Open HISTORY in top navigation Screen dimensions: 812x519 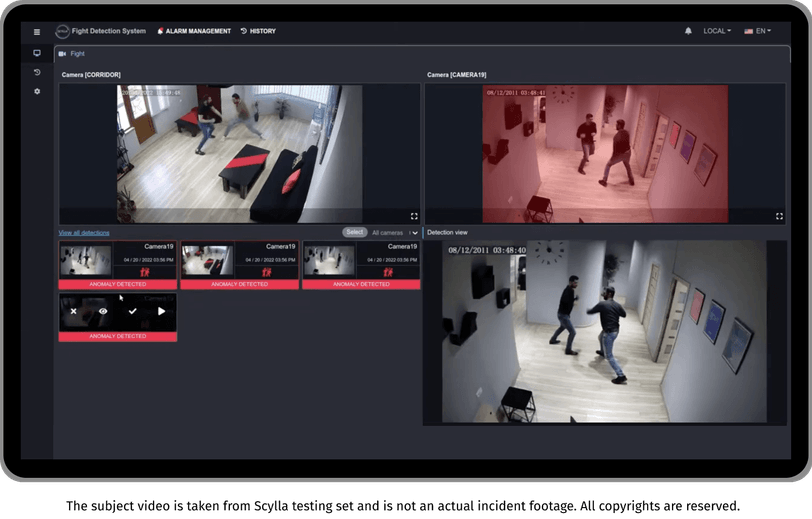click(258, 31)
